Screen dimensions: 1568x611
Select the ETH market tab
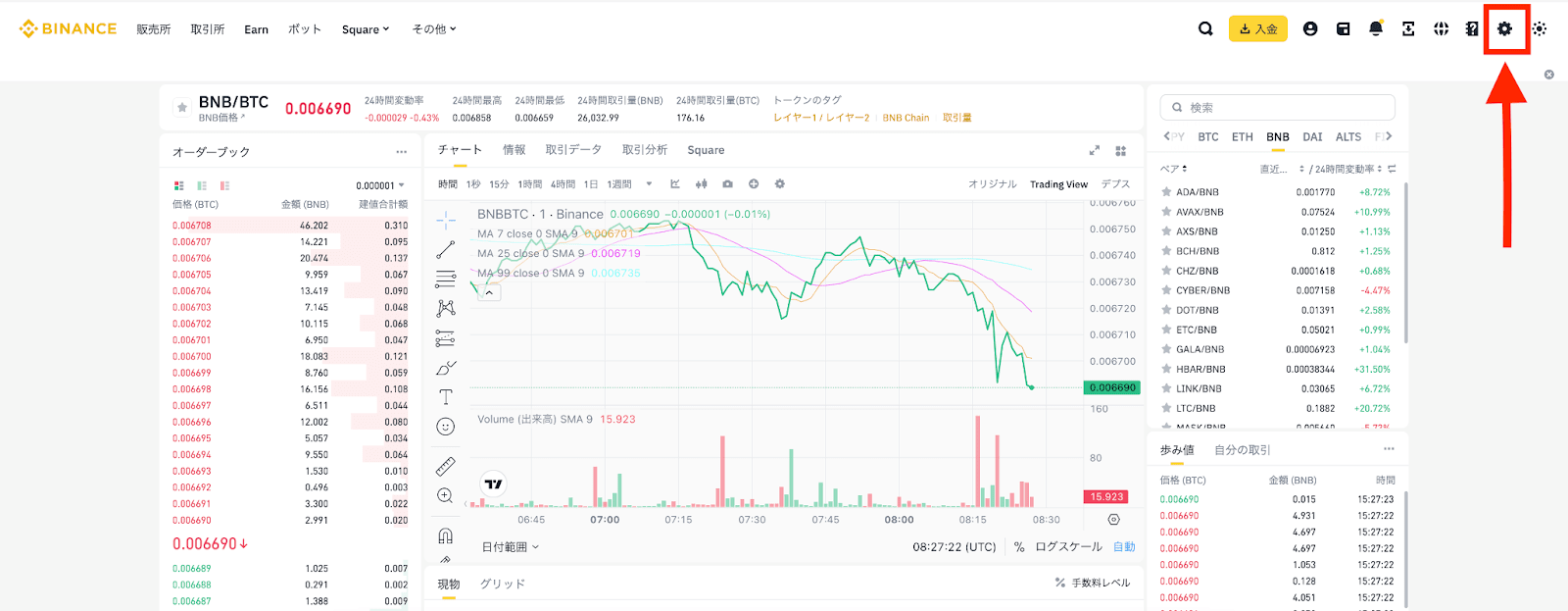click(1243, 137)
